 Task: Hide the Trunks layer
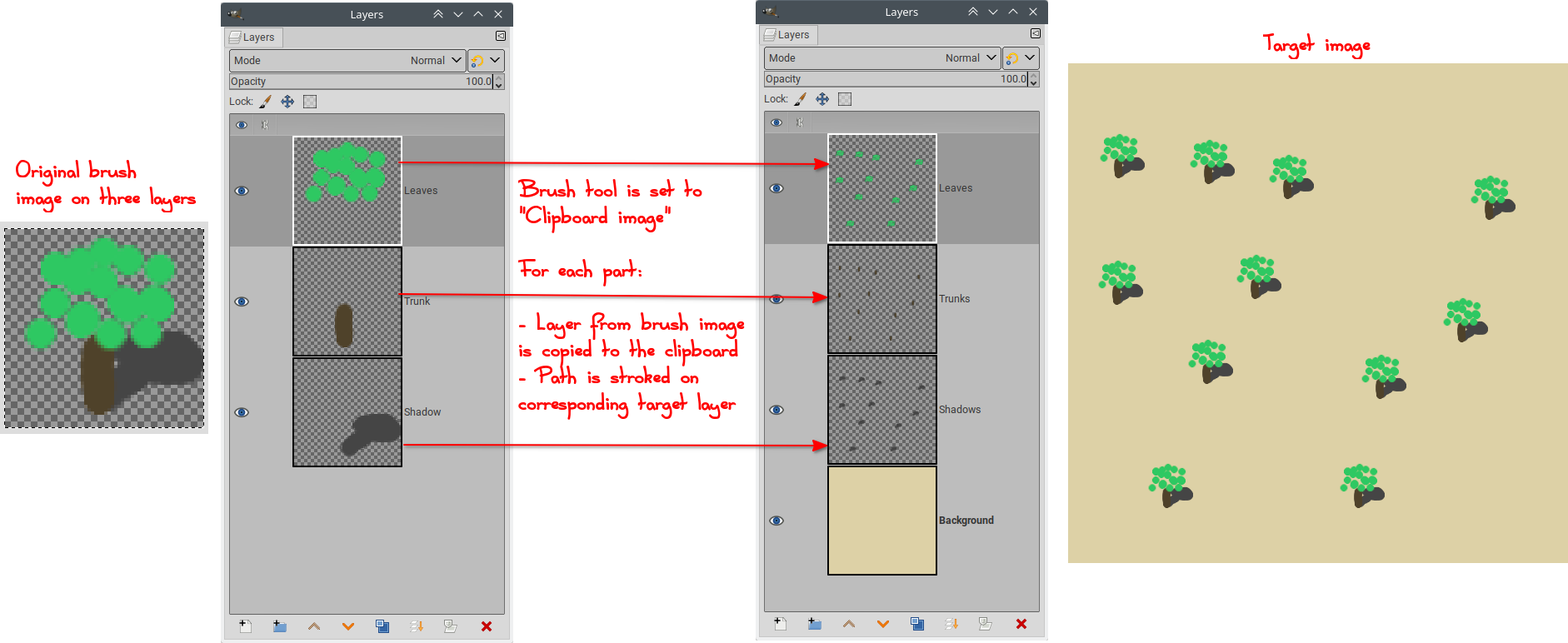pyautogui.click(x=777, y=299)
